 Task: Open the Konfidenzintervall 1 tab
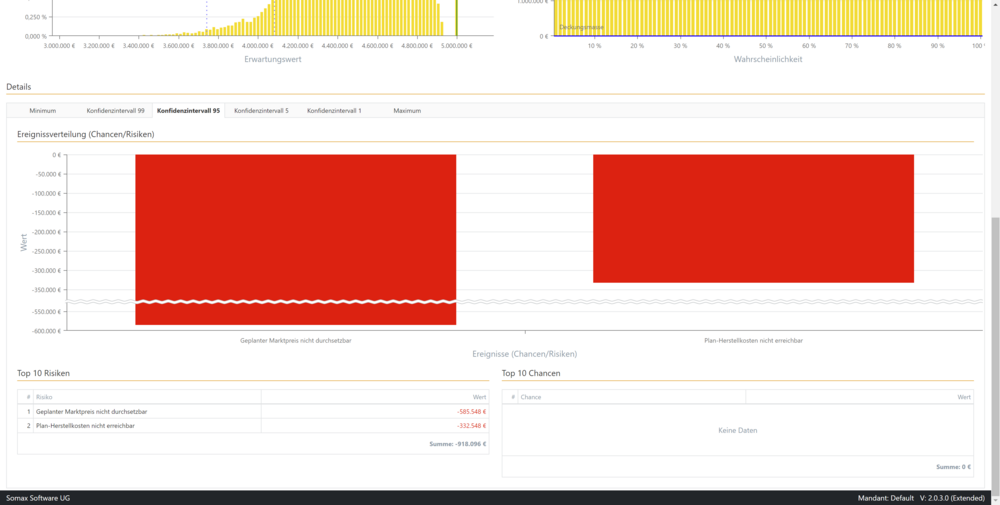[334, 111]
